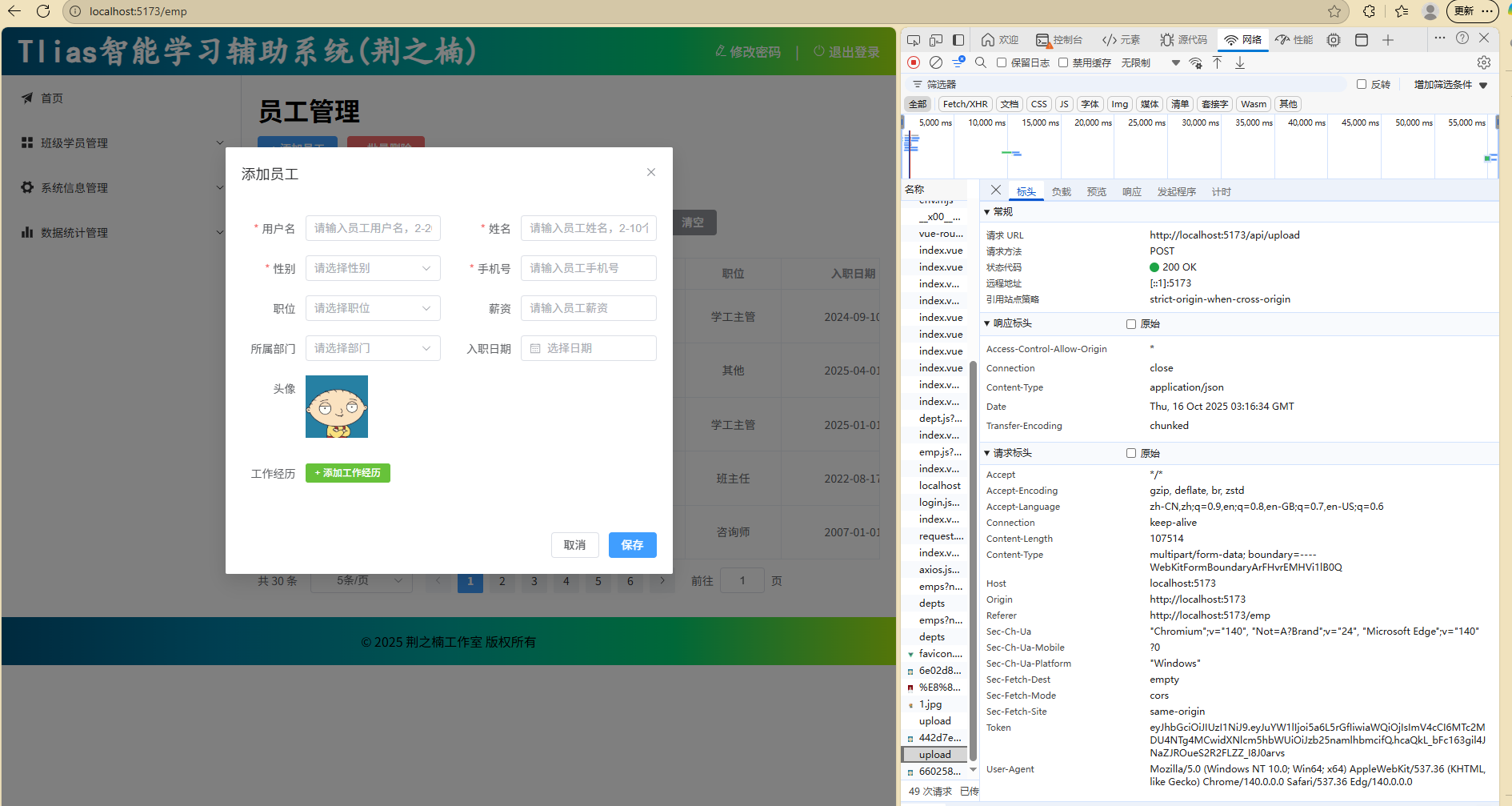Click the export HAR download arrow
Screen dimensions: 1512x806
(x=1239, y=62)
